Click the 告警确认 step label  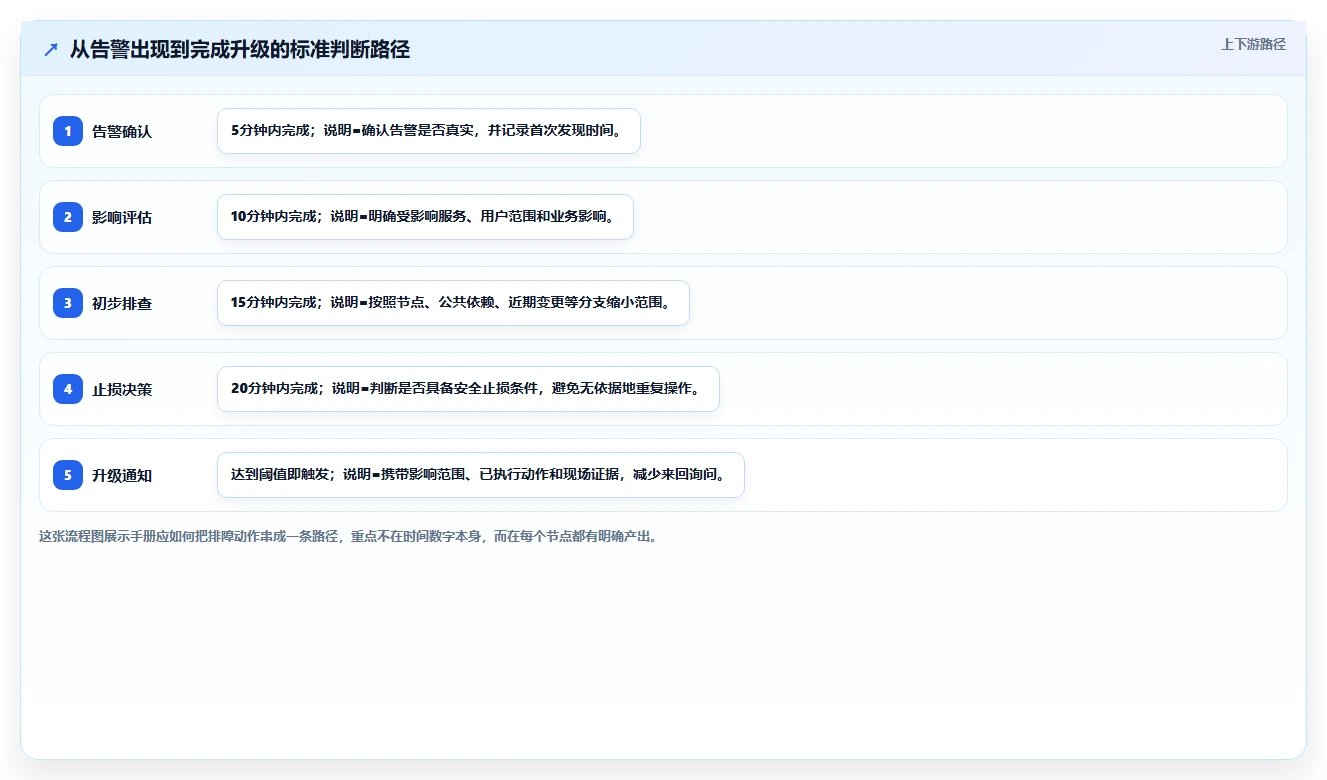coord(122,131)
